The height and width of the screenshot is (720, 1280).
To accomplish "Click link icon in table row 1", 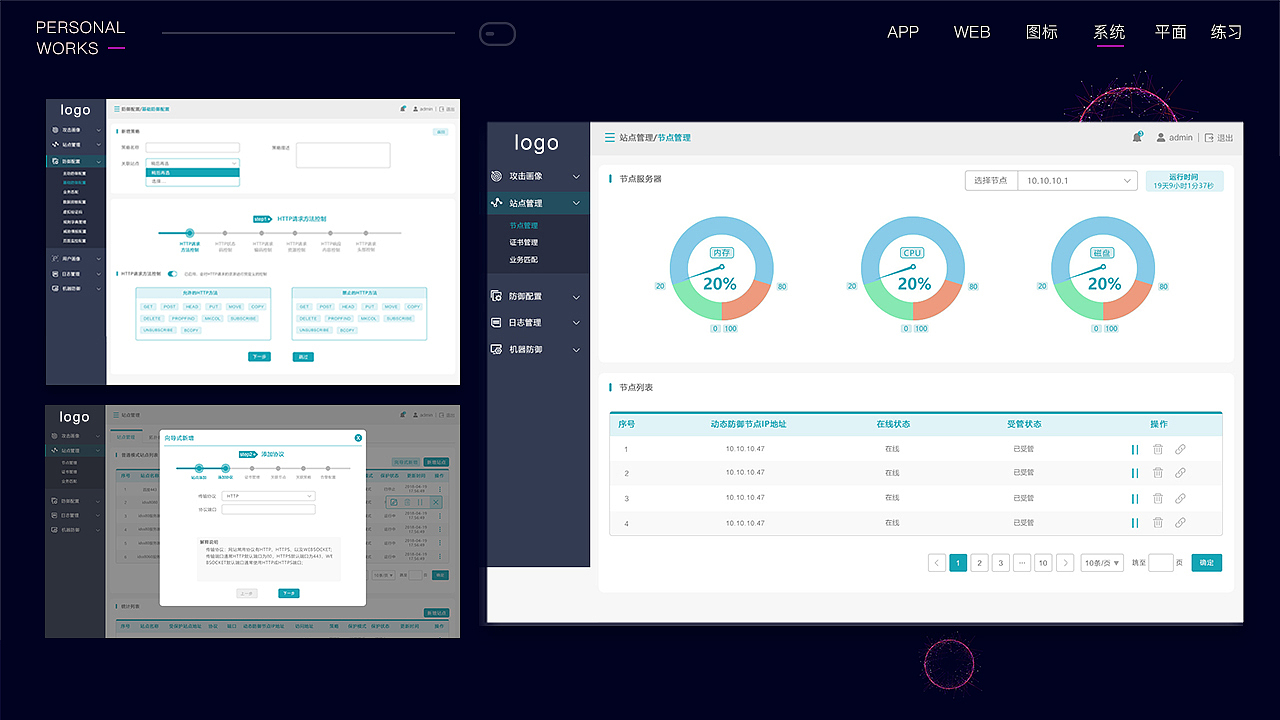I will pos(1180,449).
